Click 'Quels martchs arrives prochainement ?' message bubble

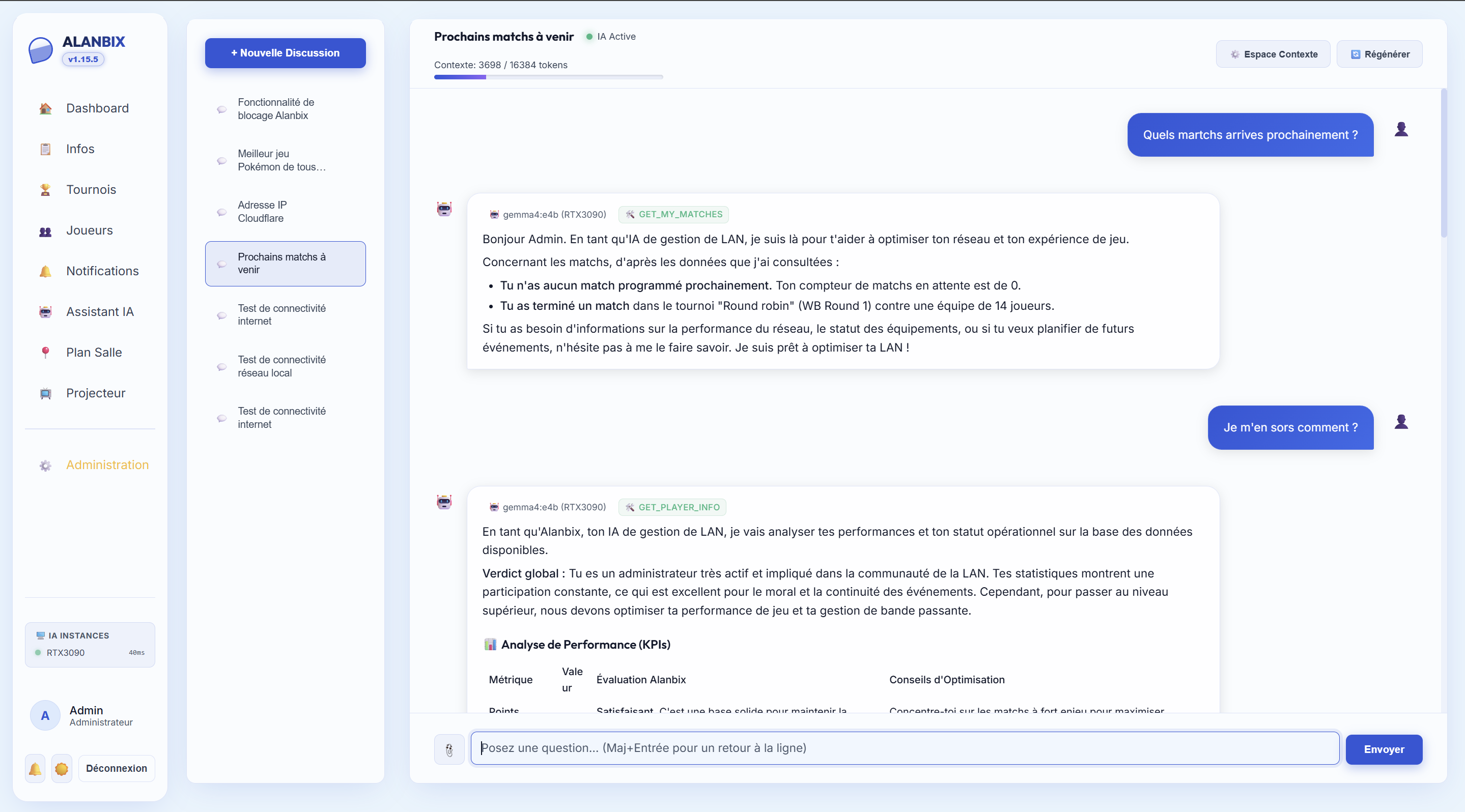tap(1250, 135)
